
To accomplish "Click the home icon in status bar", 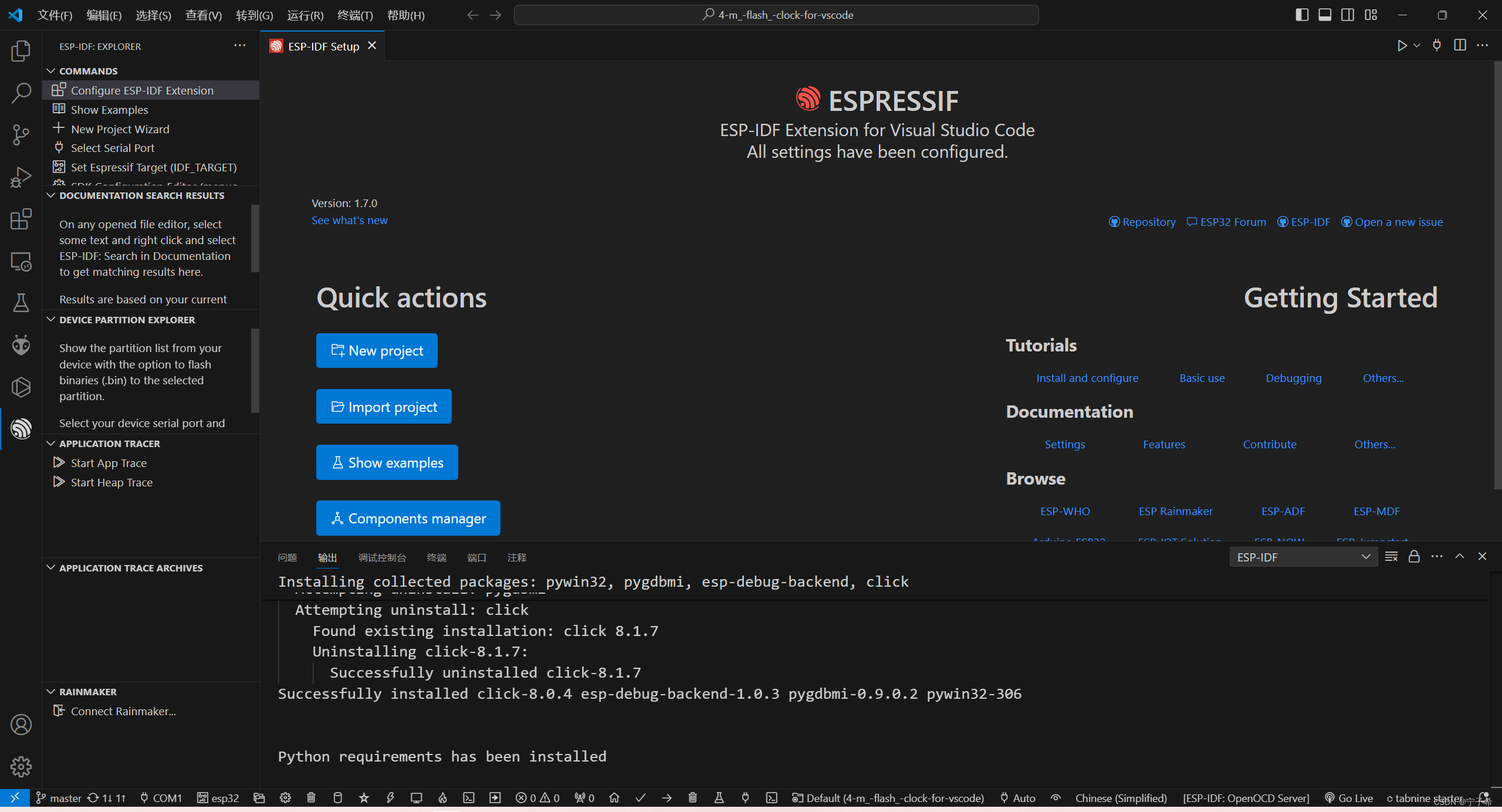I will click(614, 798).
